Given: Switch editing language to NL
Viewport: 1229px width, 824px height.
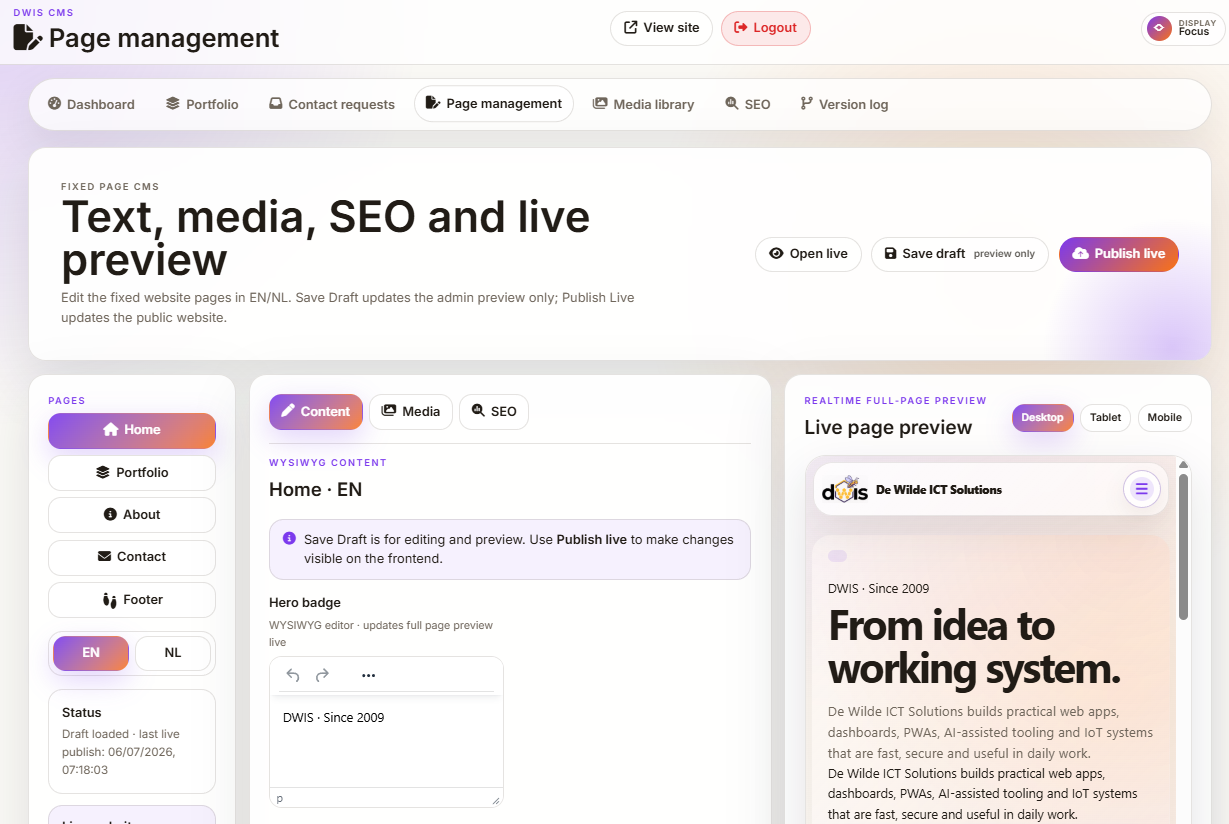Looking at the screenshot, I should click(x=173, y=653).
